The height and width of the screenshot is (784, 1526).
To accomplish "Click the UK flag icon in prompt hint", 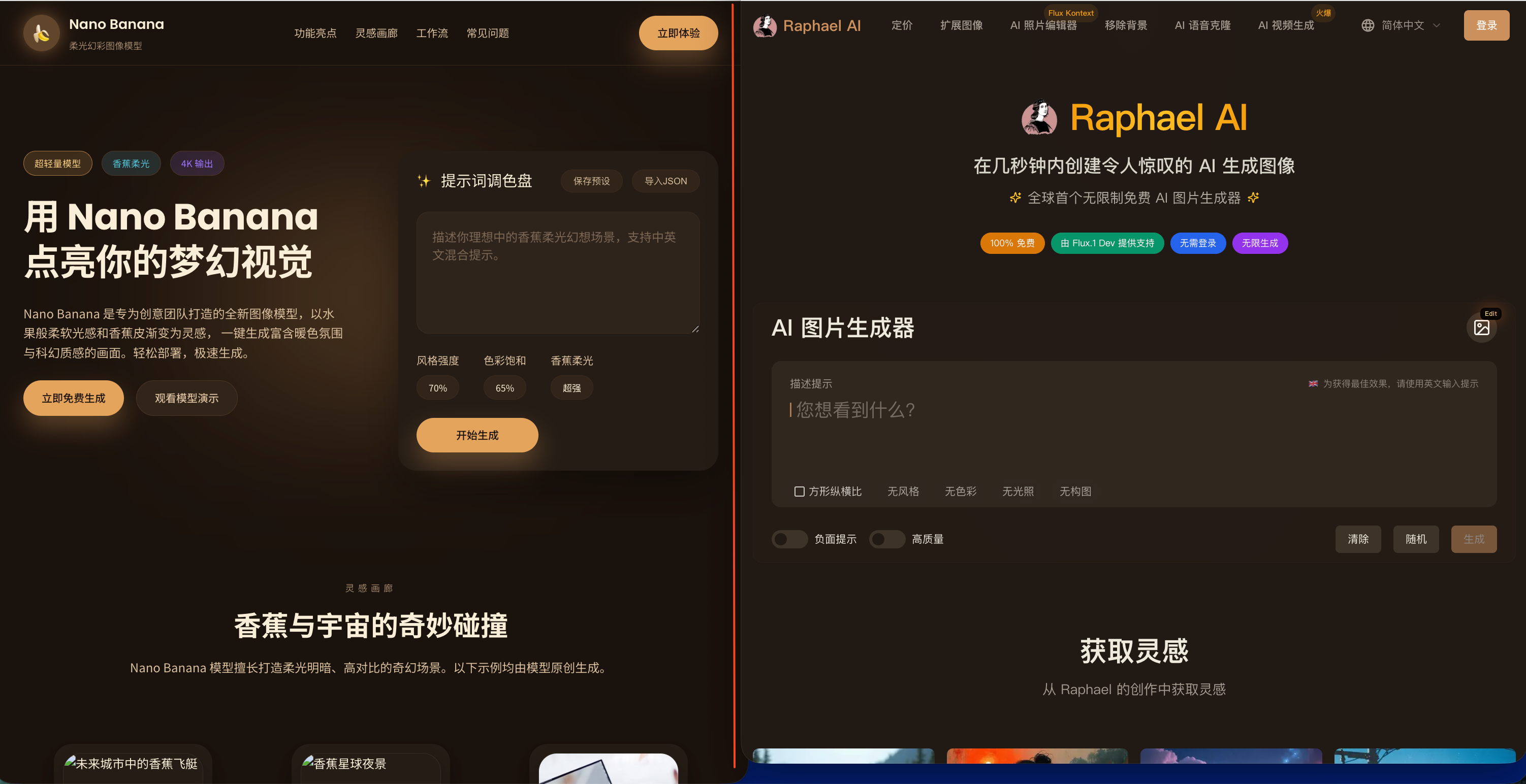I will tap(1313, 384).
